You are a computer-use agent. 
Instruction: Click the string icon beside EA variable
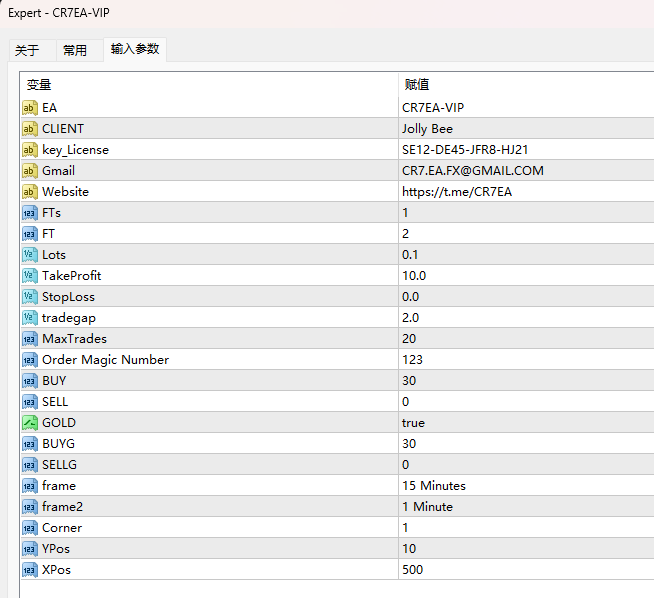click(30, 108)
